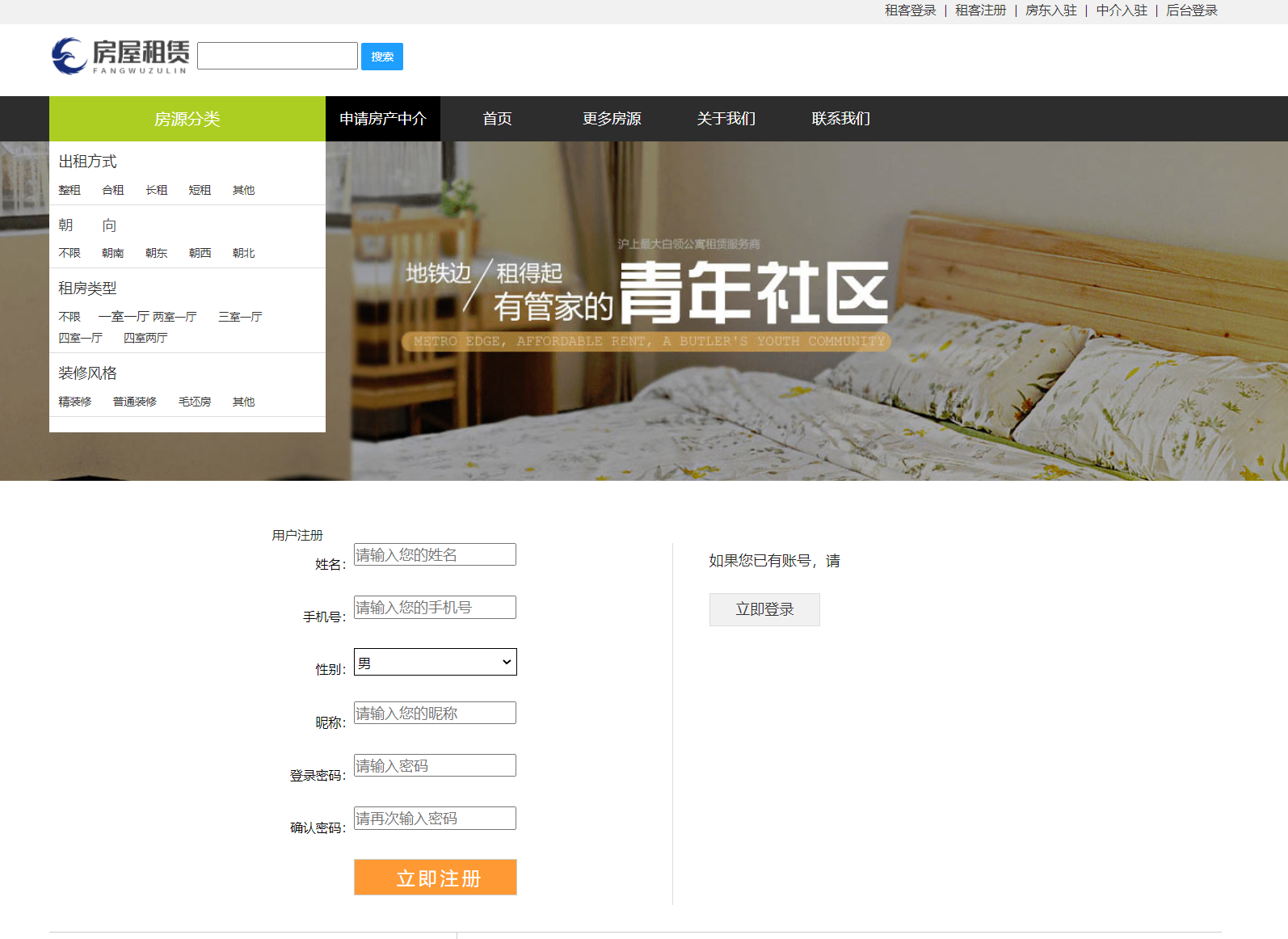The height and width of the screenshot is (939, 1288).
Task: Filter by 整租 rental mode
Action: pos(69,190)
